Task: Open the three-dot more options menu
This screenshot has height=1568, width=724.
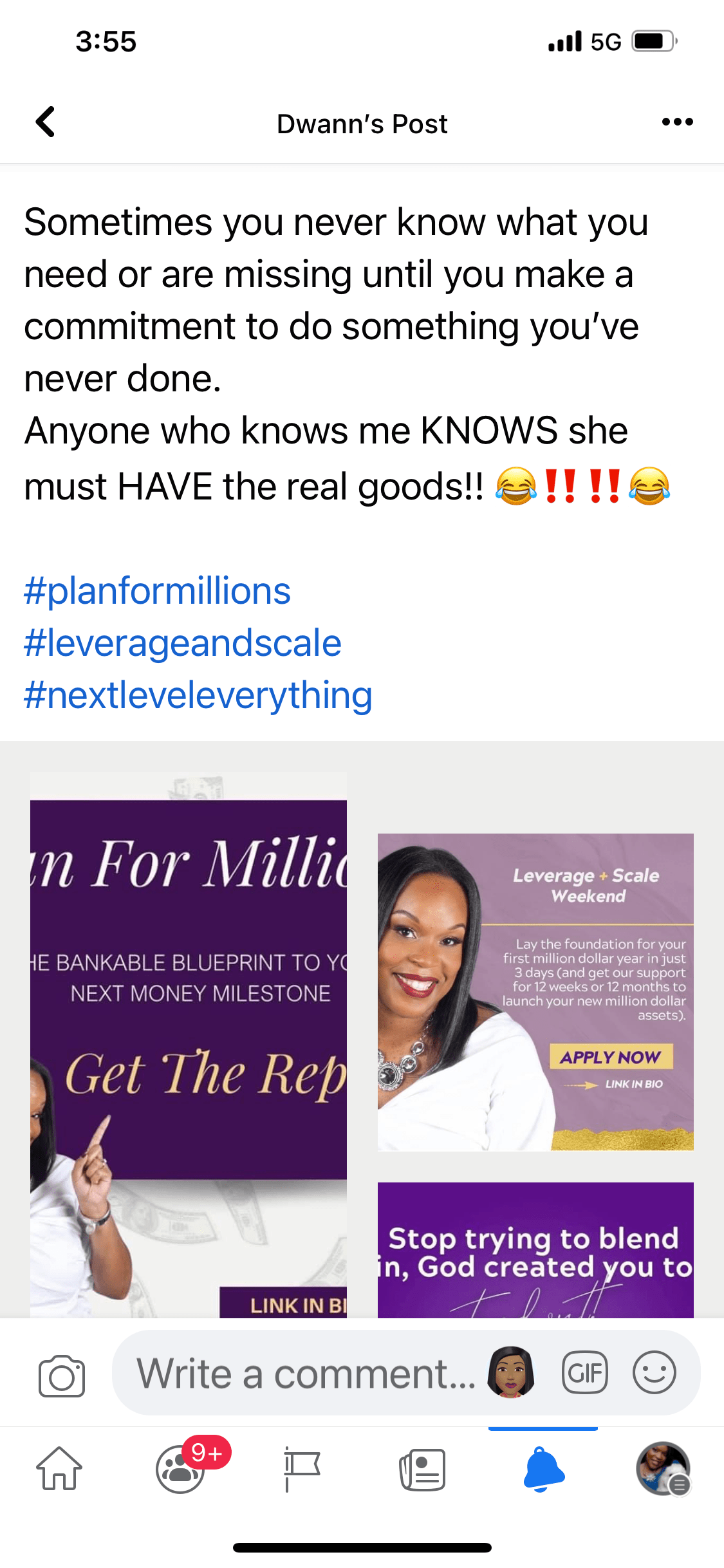Action: (x=677, y=122)
